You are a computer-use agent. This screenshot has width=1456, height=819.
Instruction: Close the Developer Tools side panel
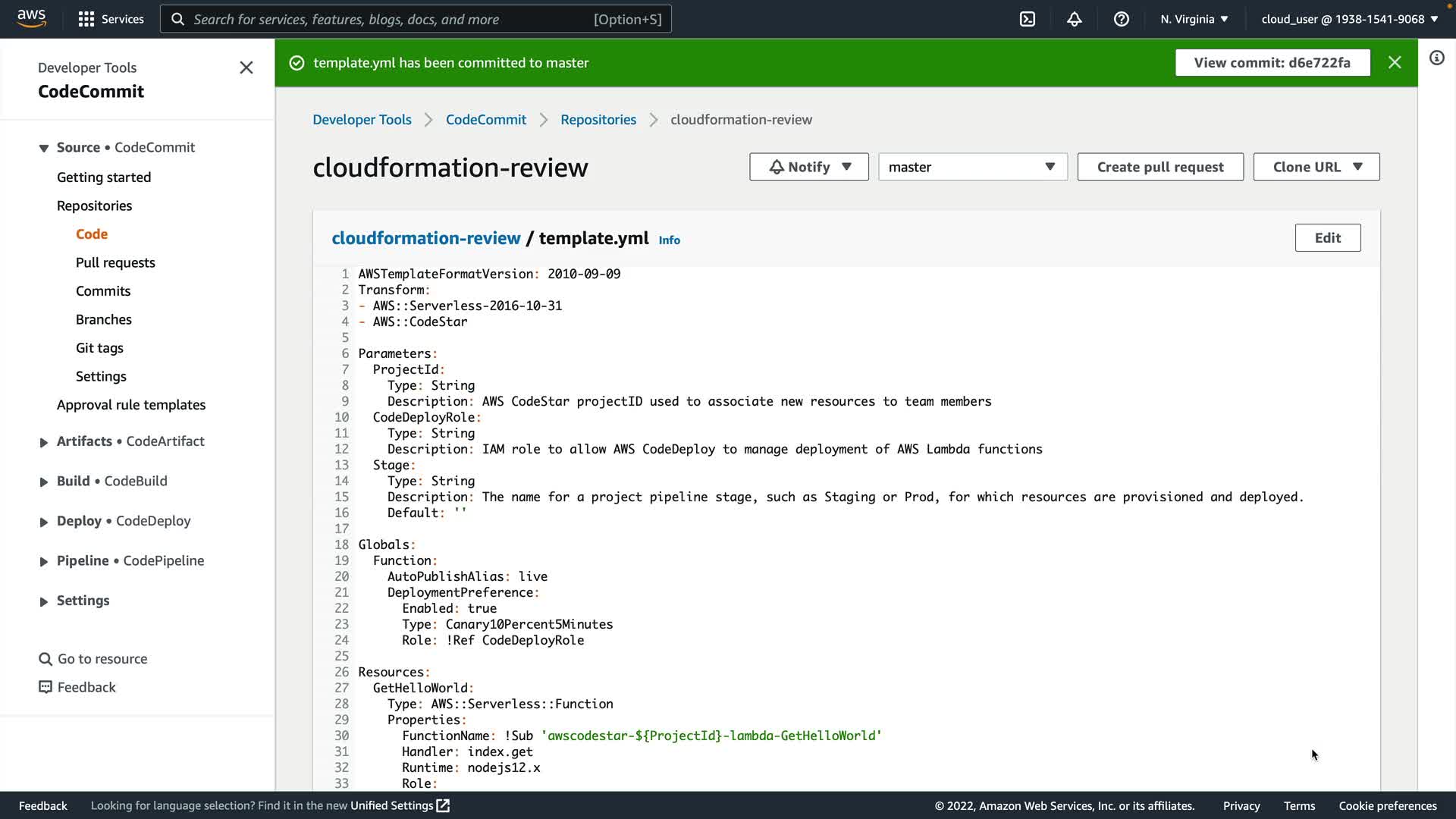[x=246, y=68]
